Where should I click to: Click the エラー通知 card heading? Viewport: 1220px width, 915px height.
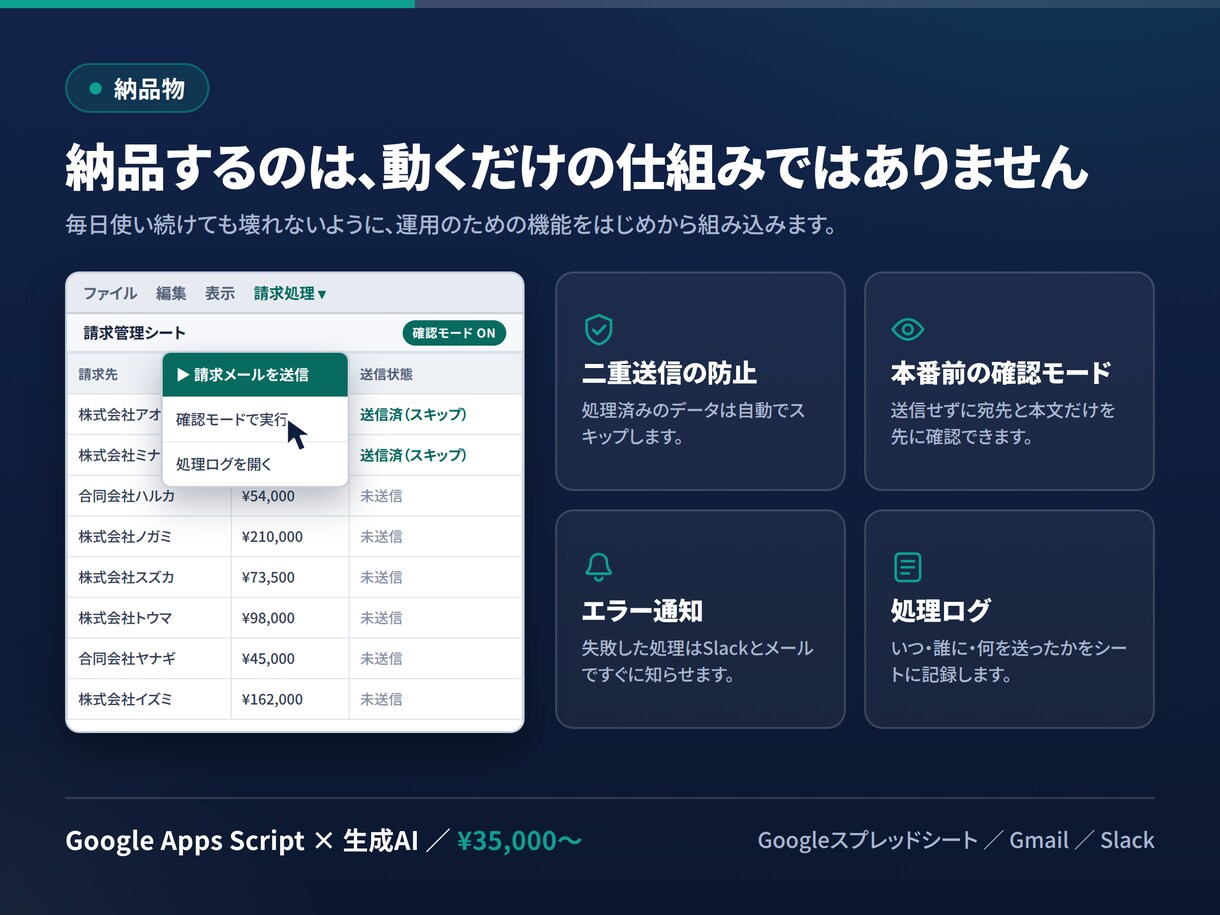pos(642,611)
